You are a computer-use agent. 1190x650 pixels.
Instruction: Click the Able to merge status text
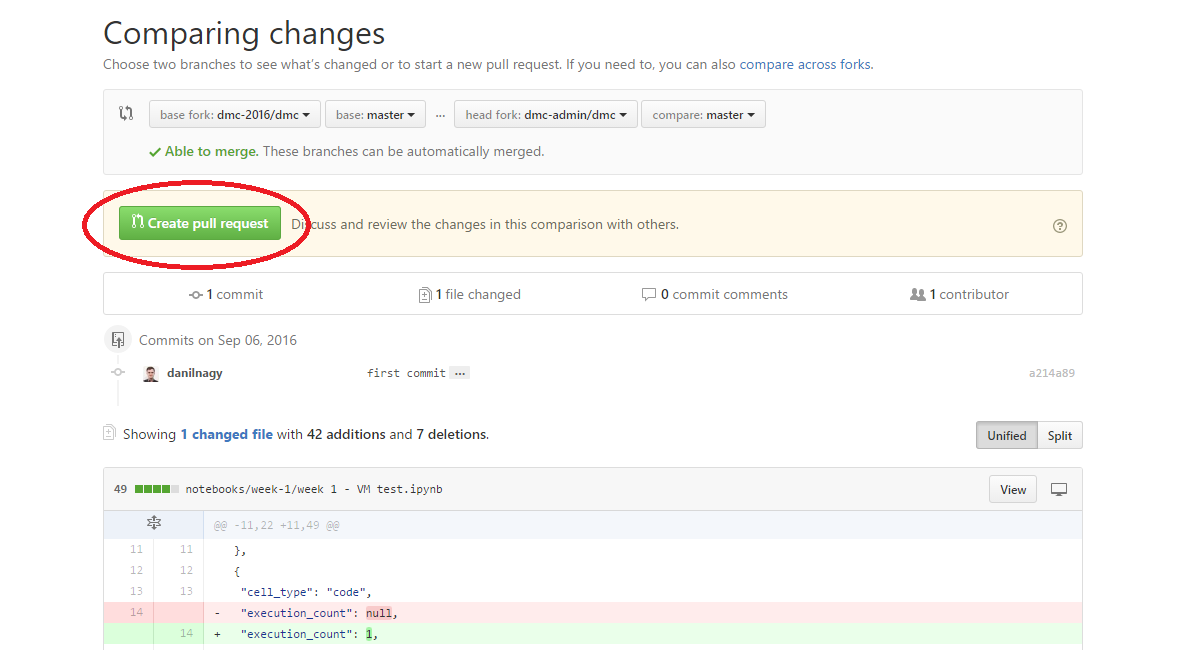coord(211,151)
